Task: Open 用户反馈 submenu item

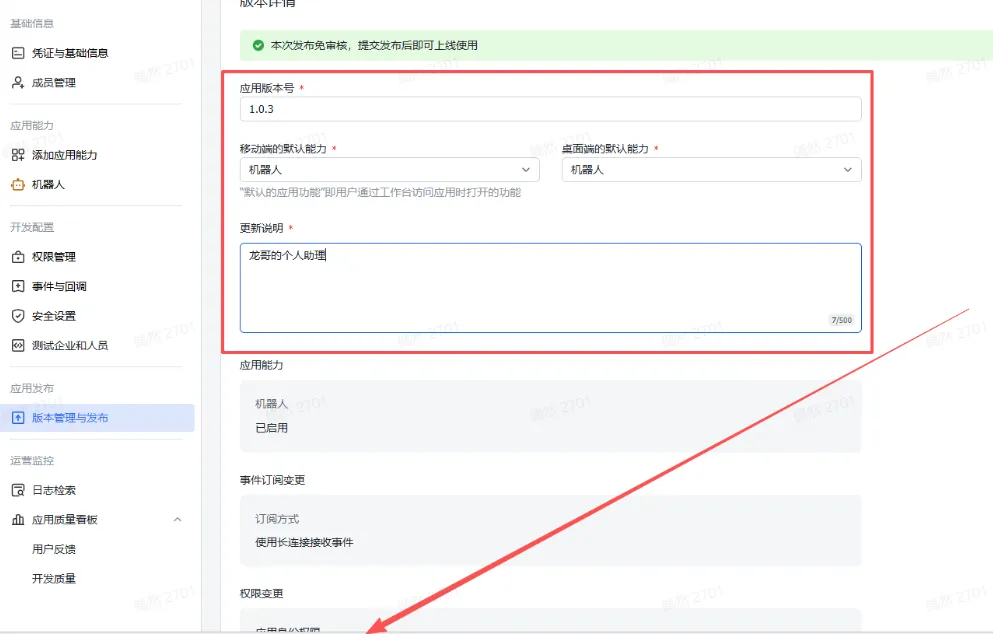Action: pyautogui.click(x=54, y=549)
